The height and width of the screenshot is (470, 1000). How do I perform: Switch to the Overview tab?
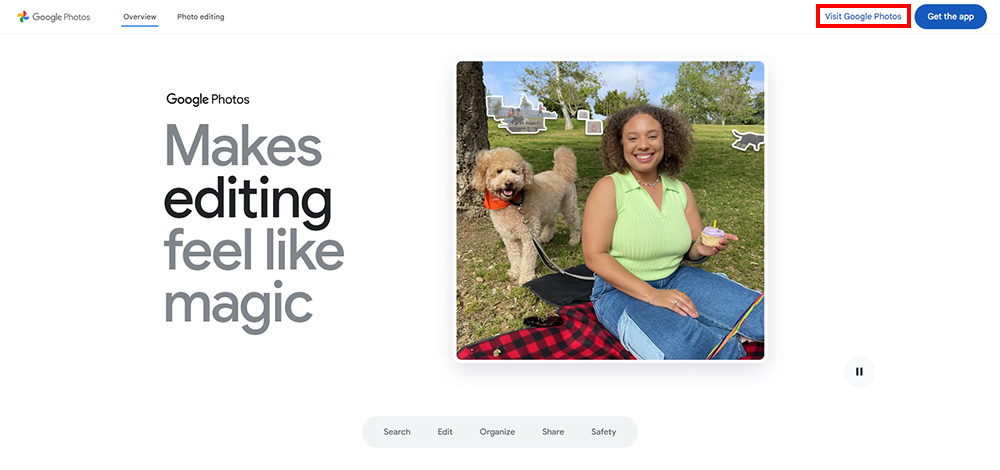140,17
